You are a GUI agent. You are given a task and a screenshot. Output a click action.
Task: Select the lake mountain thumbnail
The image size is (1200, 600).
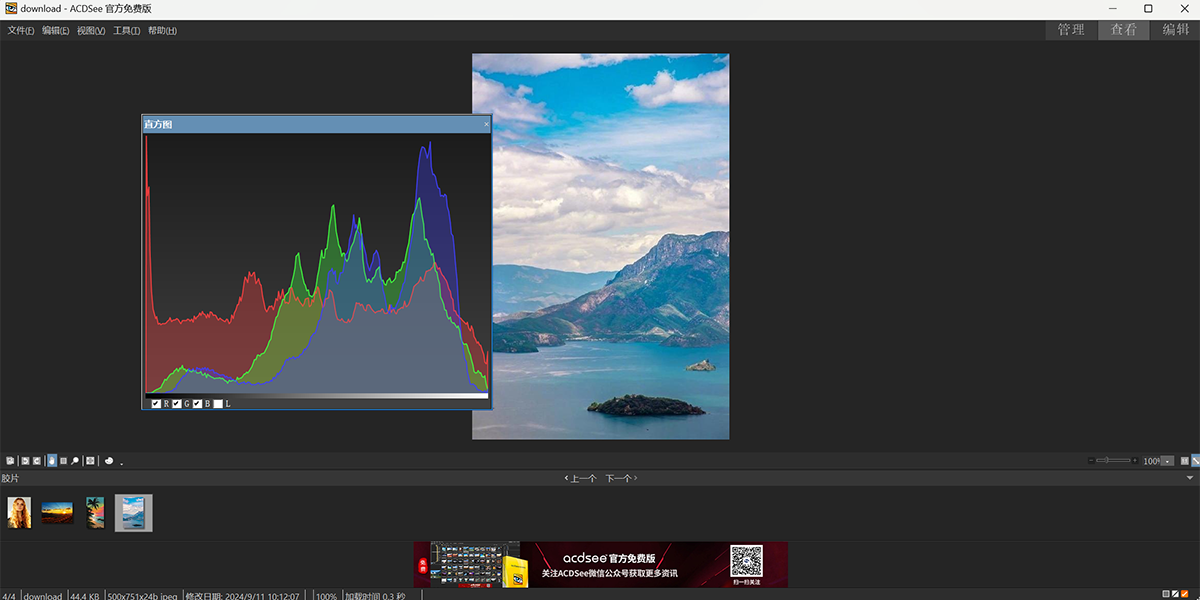[x=133, y=513]
